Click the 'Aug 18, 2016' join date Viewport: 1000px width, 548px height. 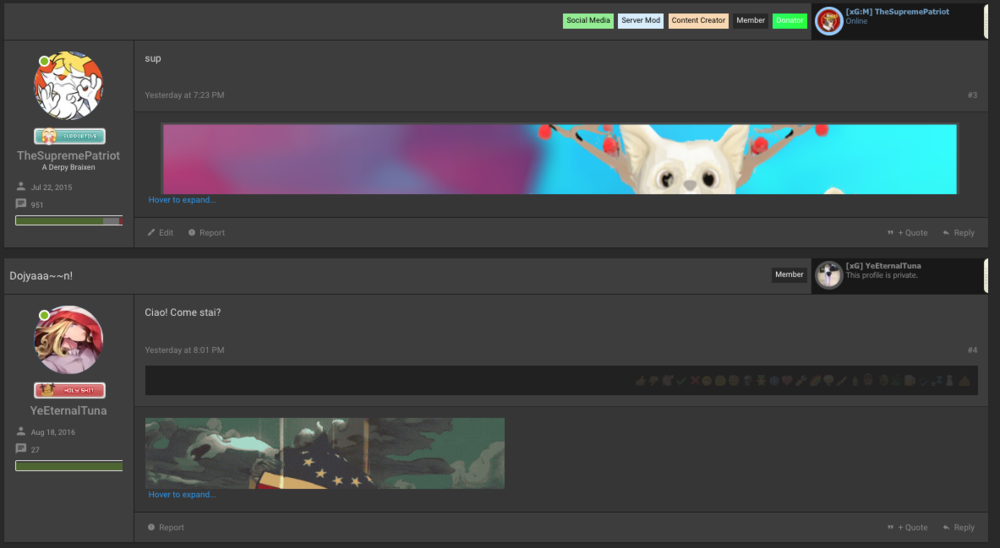[x=53, y=432]
